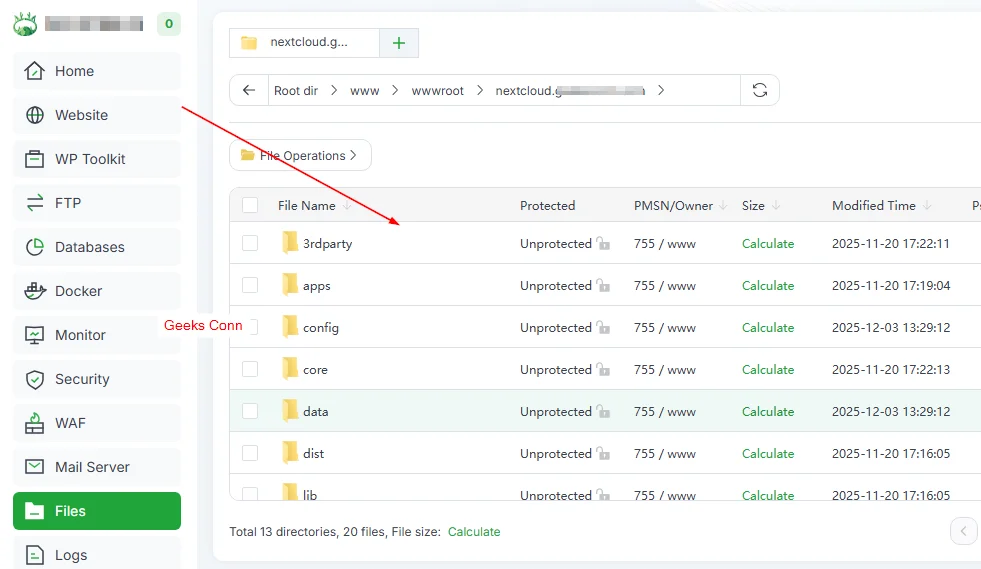Click the Monitor chart icon
Screen dimensions: 981x569
pos(34,335)
